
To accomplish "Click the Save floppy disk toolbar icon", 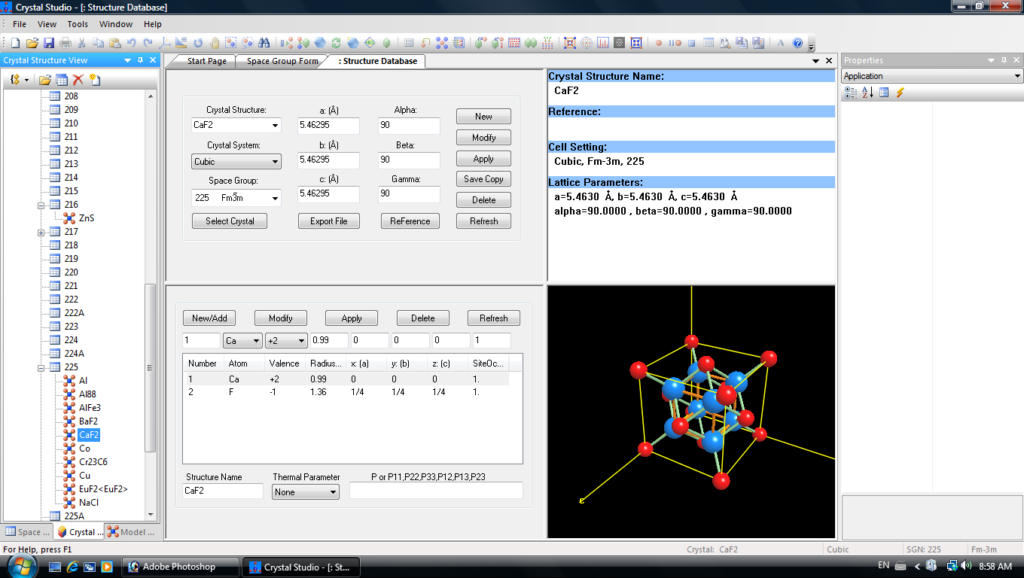I will pyautogui.click(x=48, y=43).
